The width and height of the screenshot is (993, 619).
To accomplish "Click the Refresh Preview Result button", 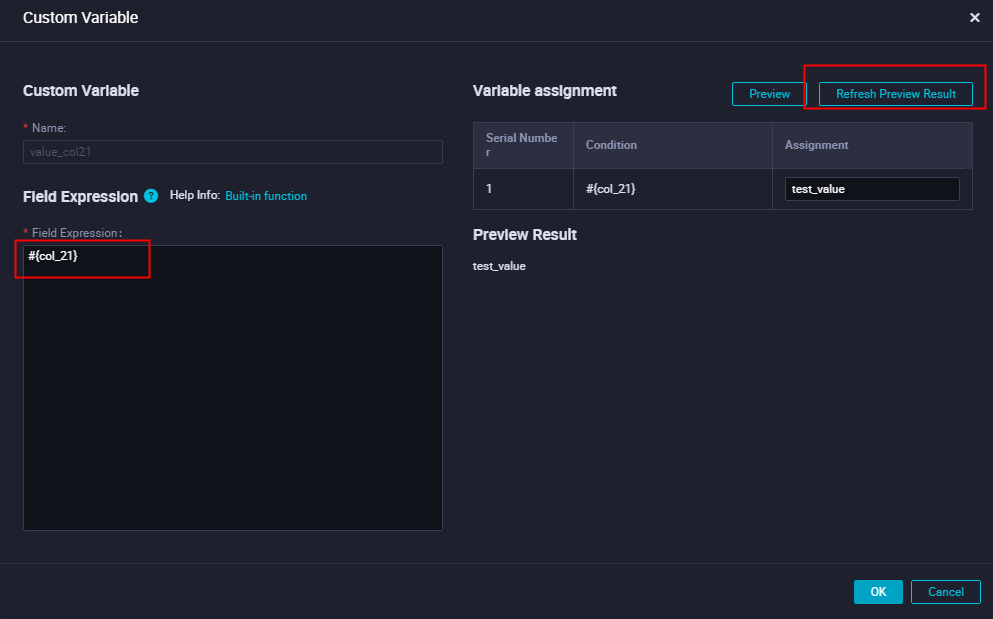I will [x=896, y=94].
